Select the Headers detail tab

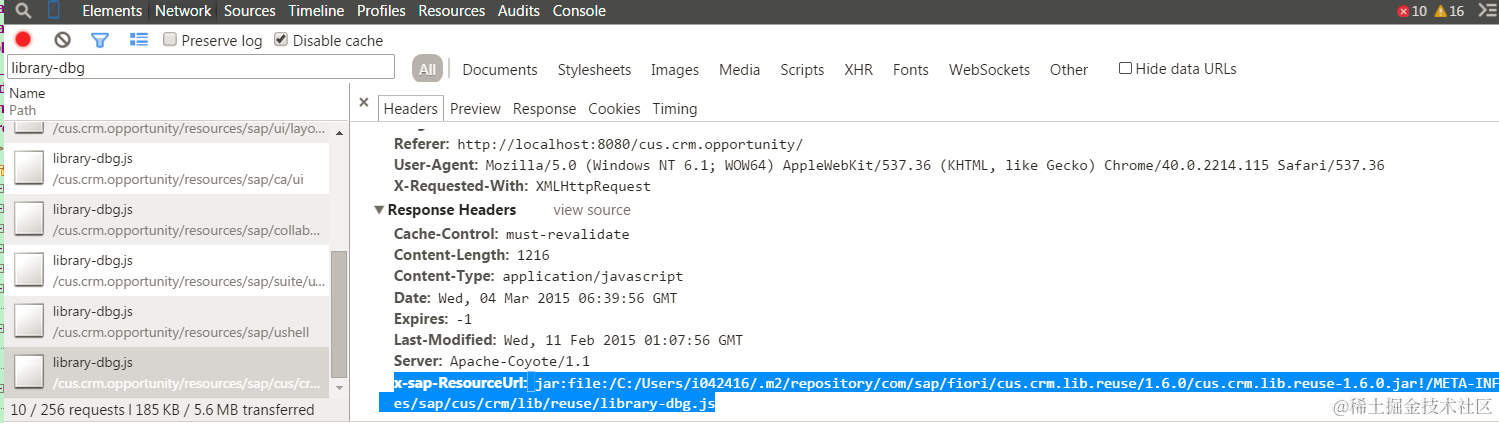(411, 108)
